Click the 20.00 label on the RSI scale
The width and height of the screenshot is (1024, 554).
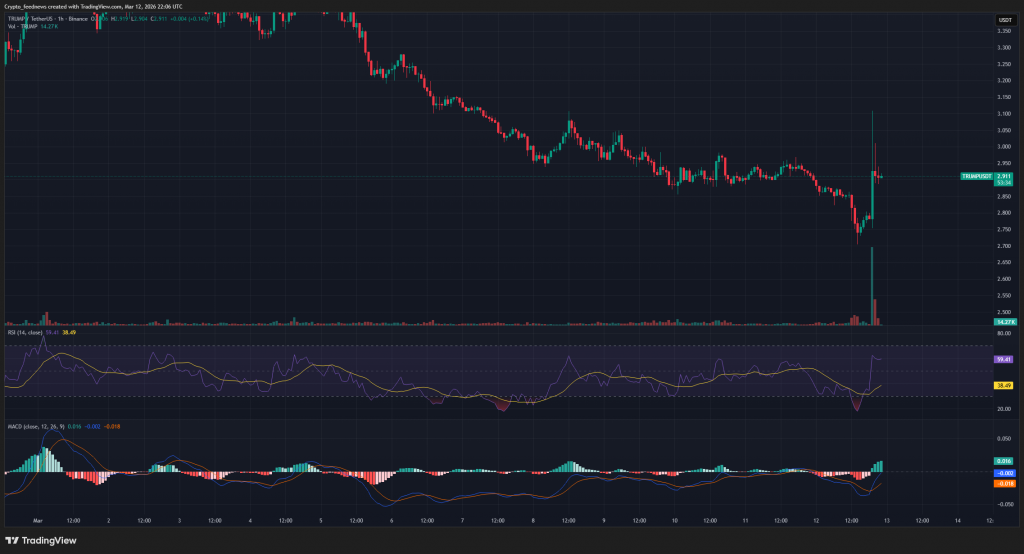pos(1004,409)
